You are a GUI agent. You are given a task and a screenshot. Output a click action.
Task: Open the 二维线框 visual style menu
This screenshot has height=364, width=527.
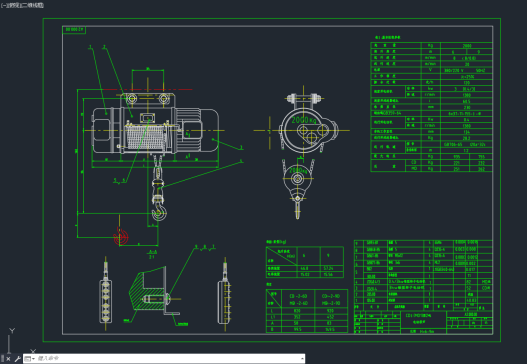[x=32, y=5]
